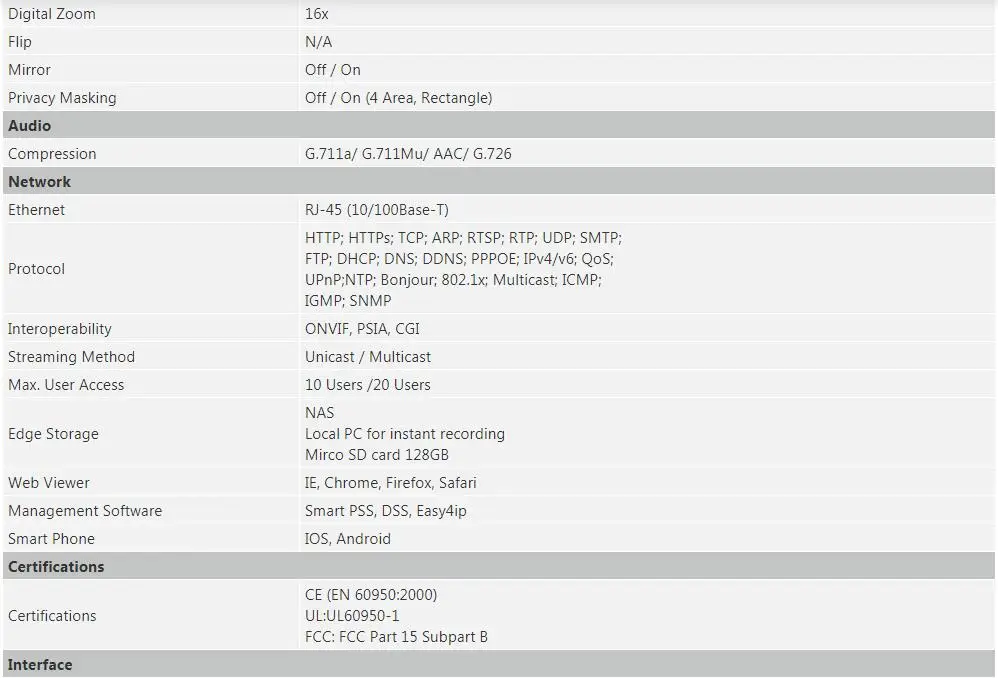Click the FCC Part 15 Subpart B line

pos(396,637)
